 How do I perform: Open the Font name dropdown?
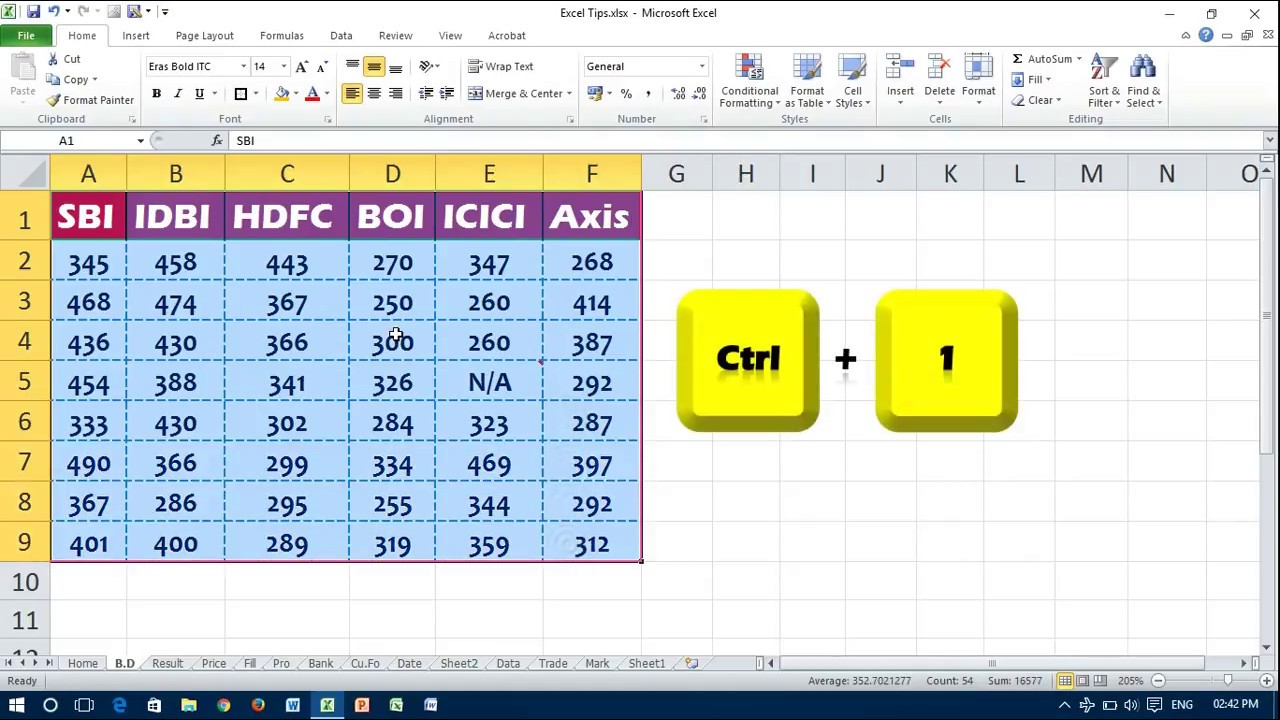[x=243, y=66]
